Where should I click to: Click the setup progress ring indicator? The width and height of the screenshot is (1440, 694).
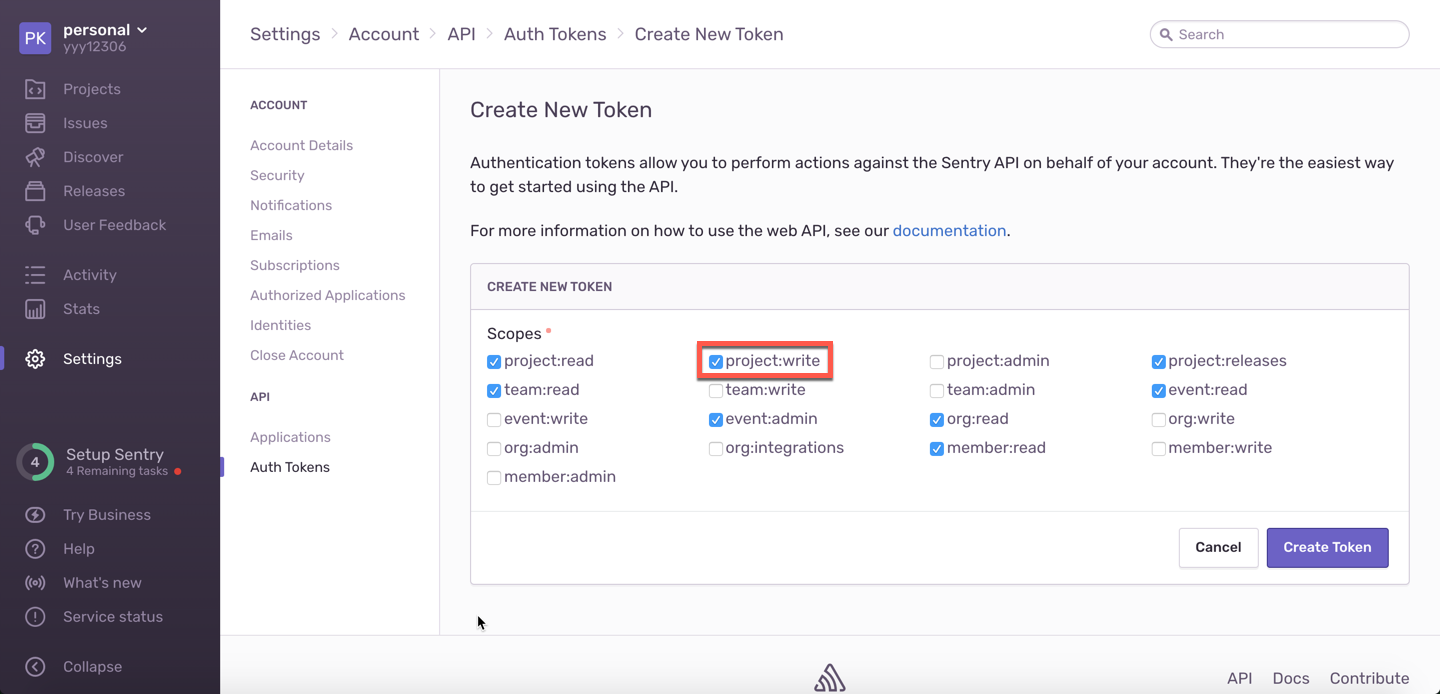(x=35, y=462)
